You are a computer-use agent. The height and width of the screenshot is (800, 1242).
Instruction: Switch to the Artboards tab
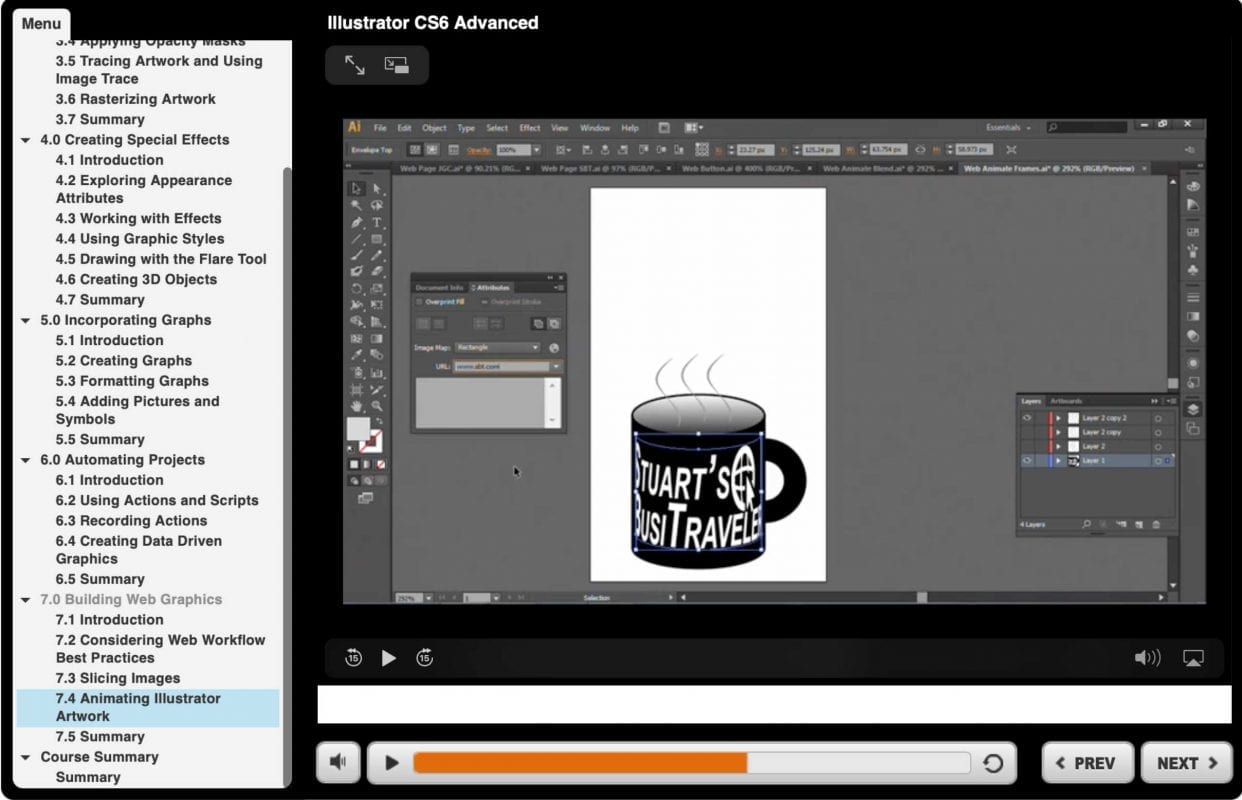[1065, 401]
